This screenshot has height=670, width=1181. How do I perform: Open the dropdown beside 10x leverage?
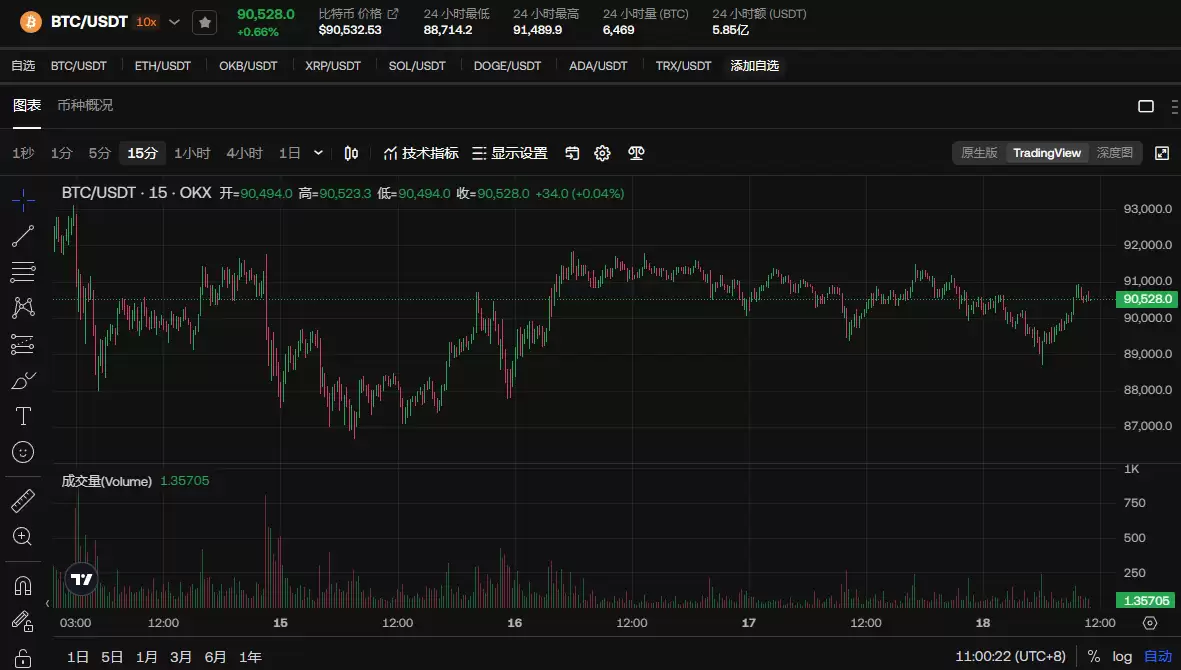click(x=174, y=20)
